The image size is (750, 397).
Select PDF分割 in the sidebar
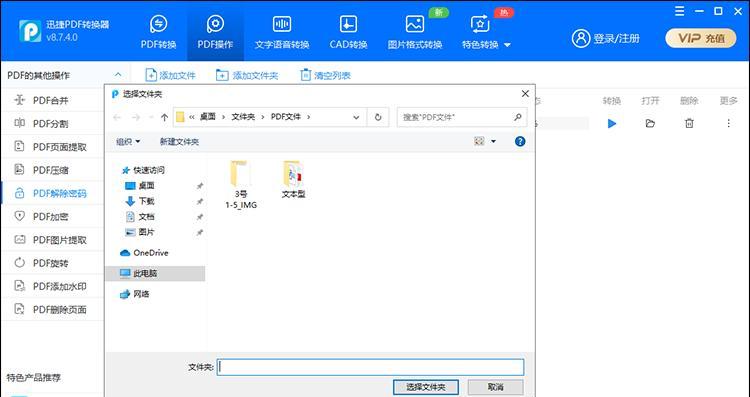coord(53,123)
